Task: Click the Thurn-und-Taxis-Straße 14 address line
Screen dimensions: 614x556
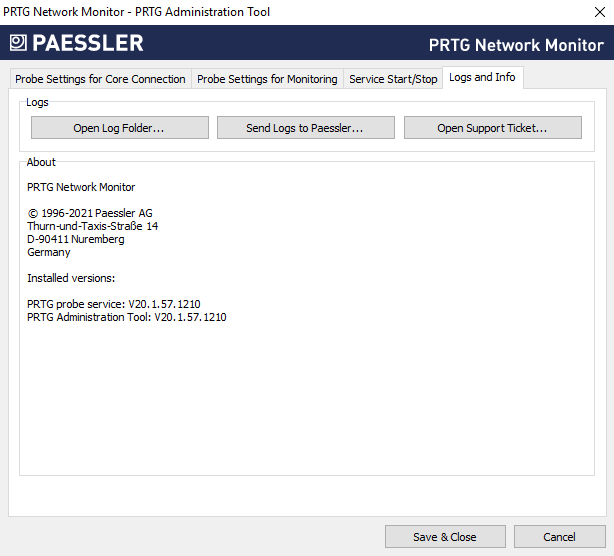Action: pos(92,226)
